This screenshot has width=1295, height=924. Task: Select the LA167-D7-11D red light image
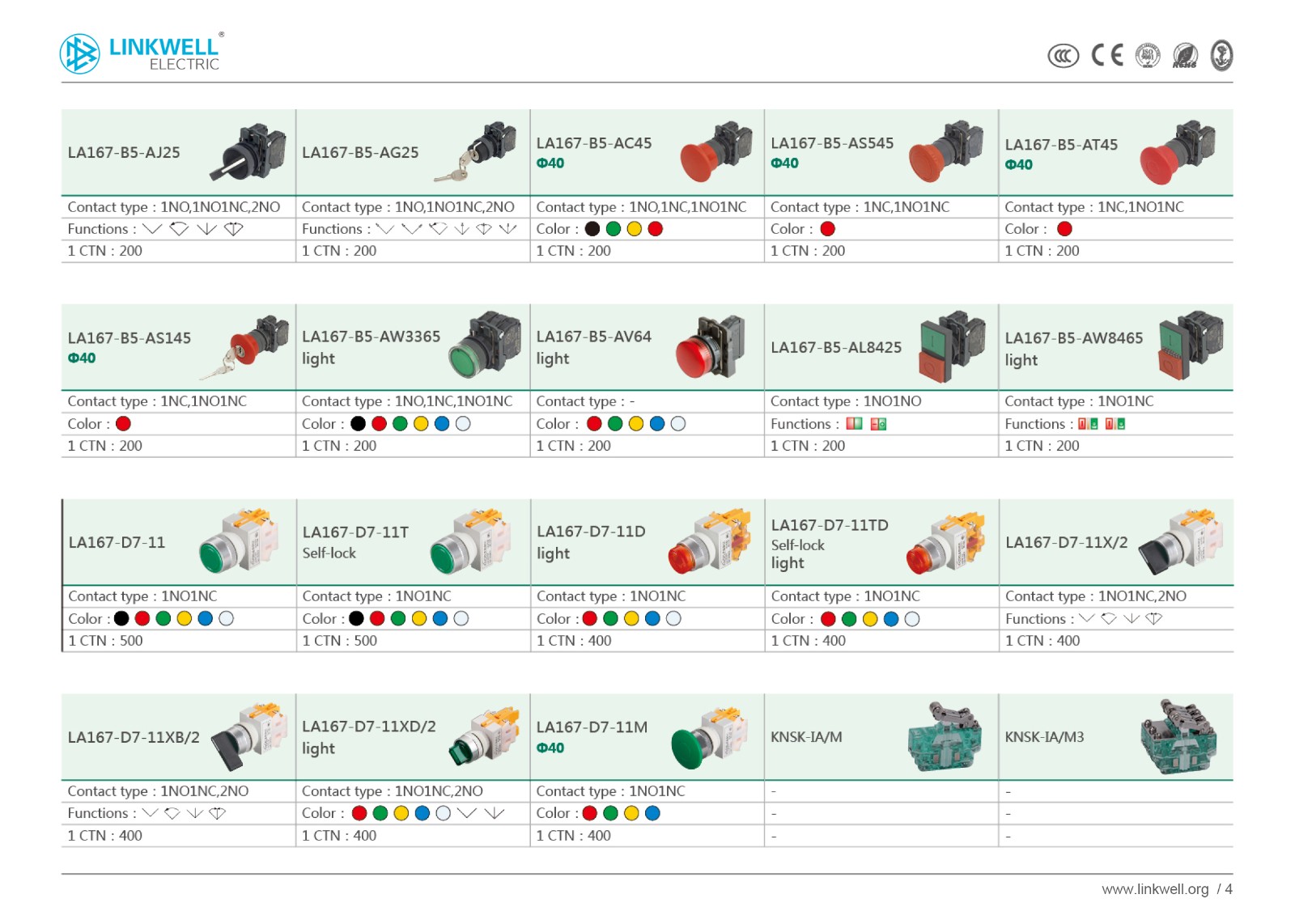coord(710,541)
